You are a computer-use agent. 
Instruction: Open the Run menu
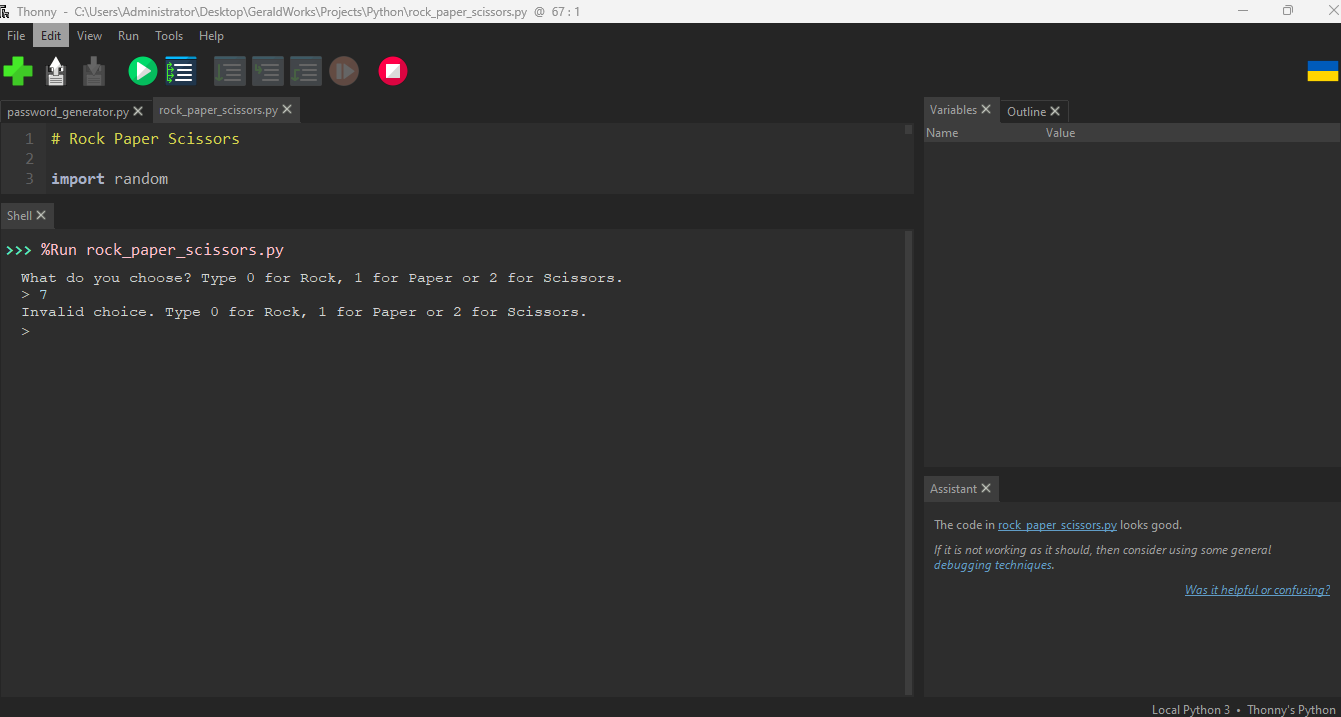coord(128,36)
